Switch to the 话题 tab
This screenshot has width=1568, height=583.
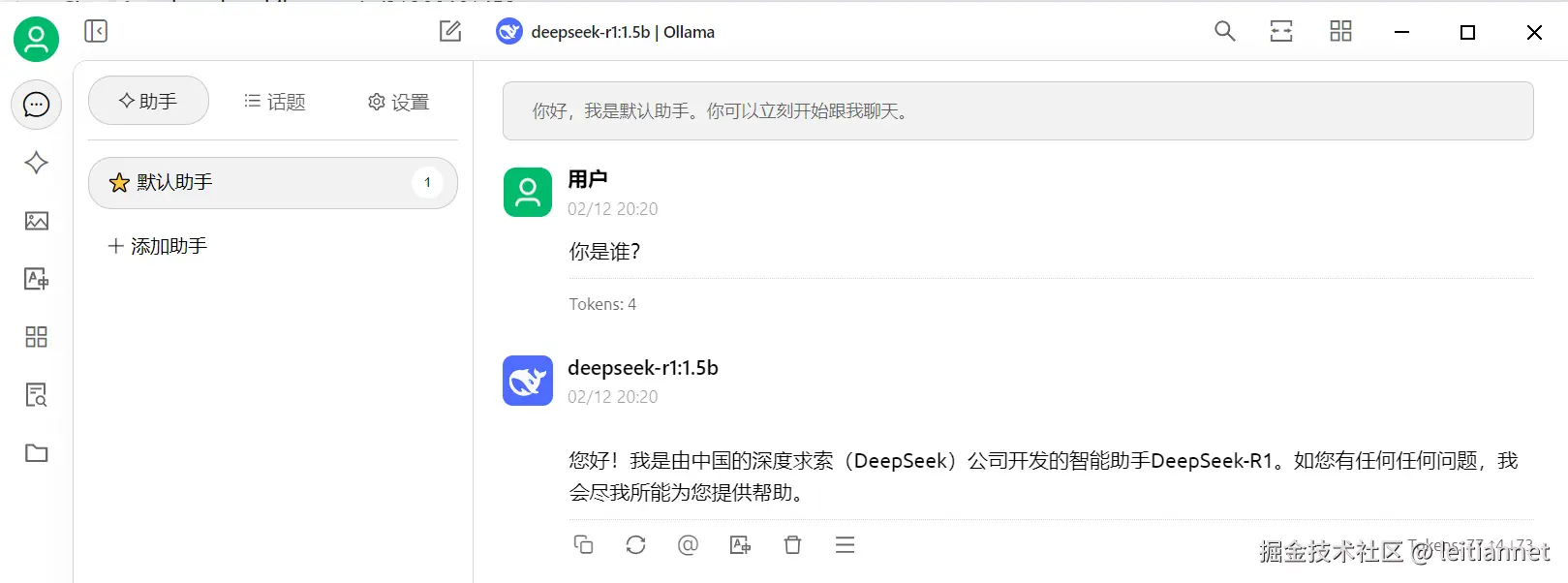tap(274, 102)
